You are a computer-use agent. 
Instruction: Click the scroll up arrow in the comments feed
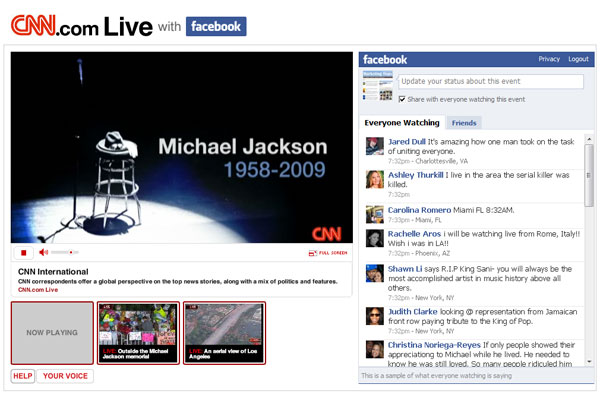click(589, 139)
